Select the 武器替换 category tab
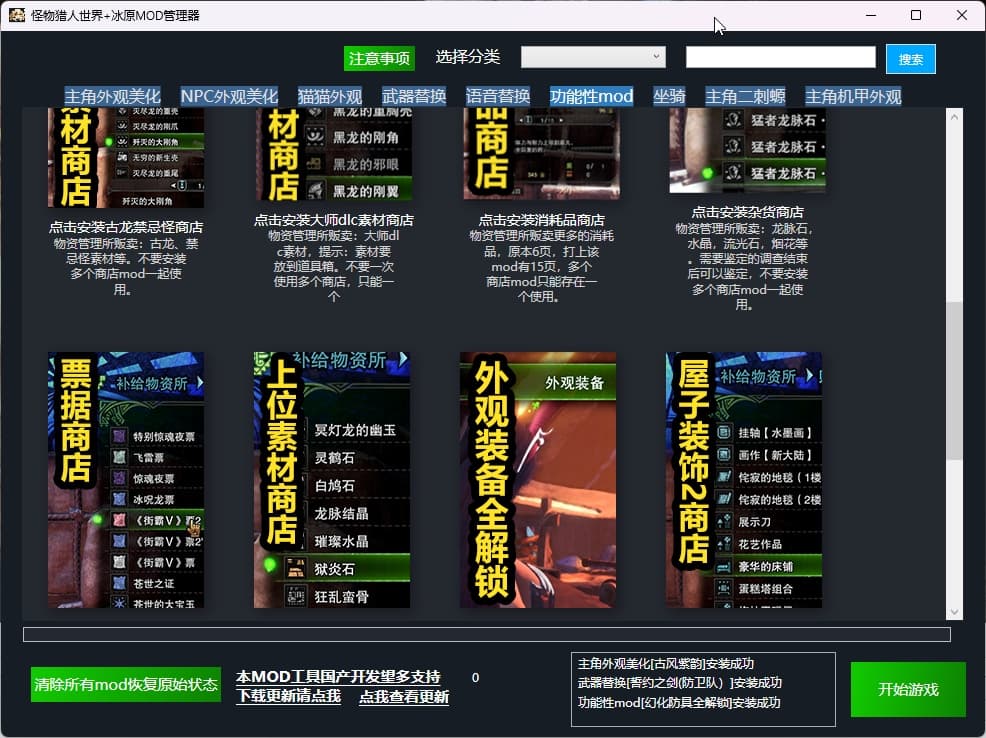 point(414,96)
